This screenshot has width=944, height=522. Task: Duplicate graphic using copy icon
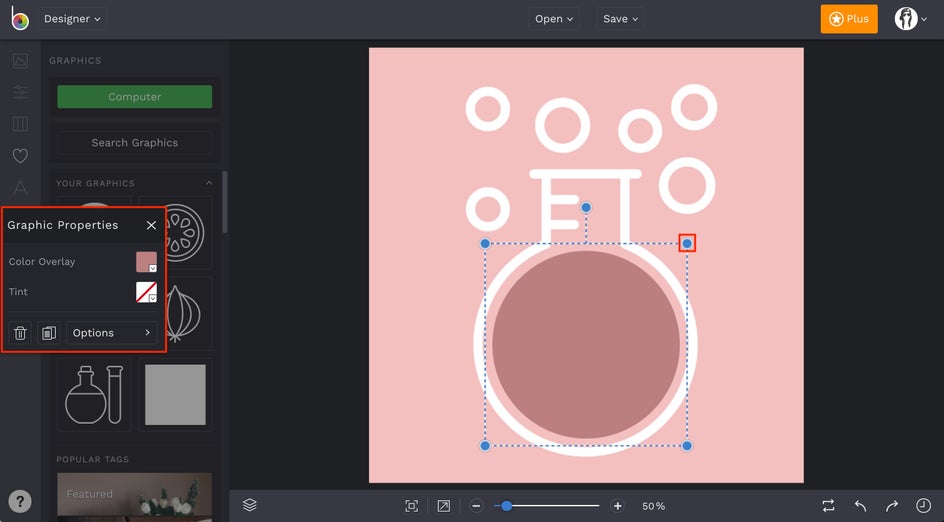(x=49, y=333)
